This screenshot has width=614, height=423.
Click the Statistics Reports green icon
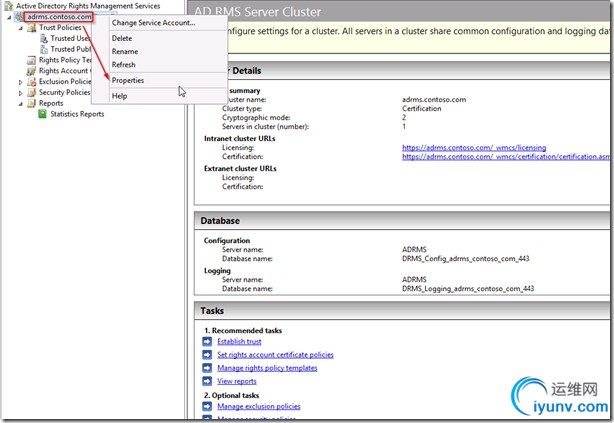[x=42, y=114]
